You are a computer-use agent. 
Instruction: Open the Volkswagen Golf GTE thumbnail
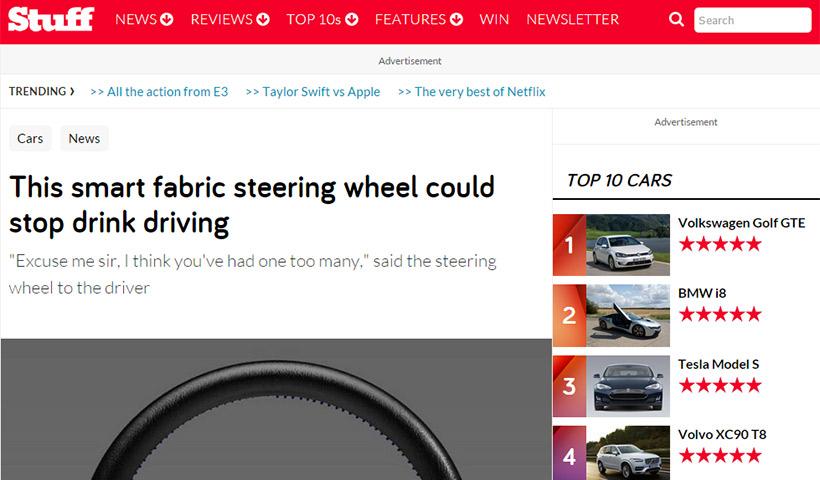(x=628, y=245)
